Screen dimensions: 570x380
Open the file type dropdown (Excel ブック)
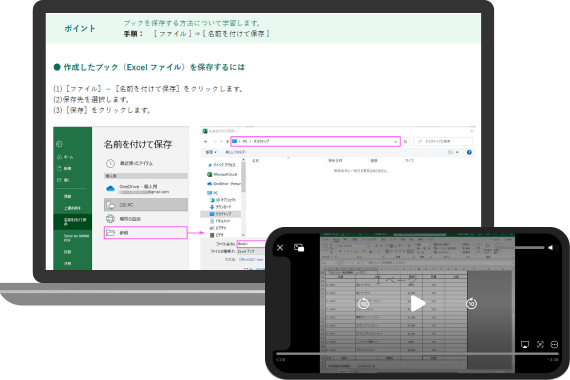click(x=252, y=251)
